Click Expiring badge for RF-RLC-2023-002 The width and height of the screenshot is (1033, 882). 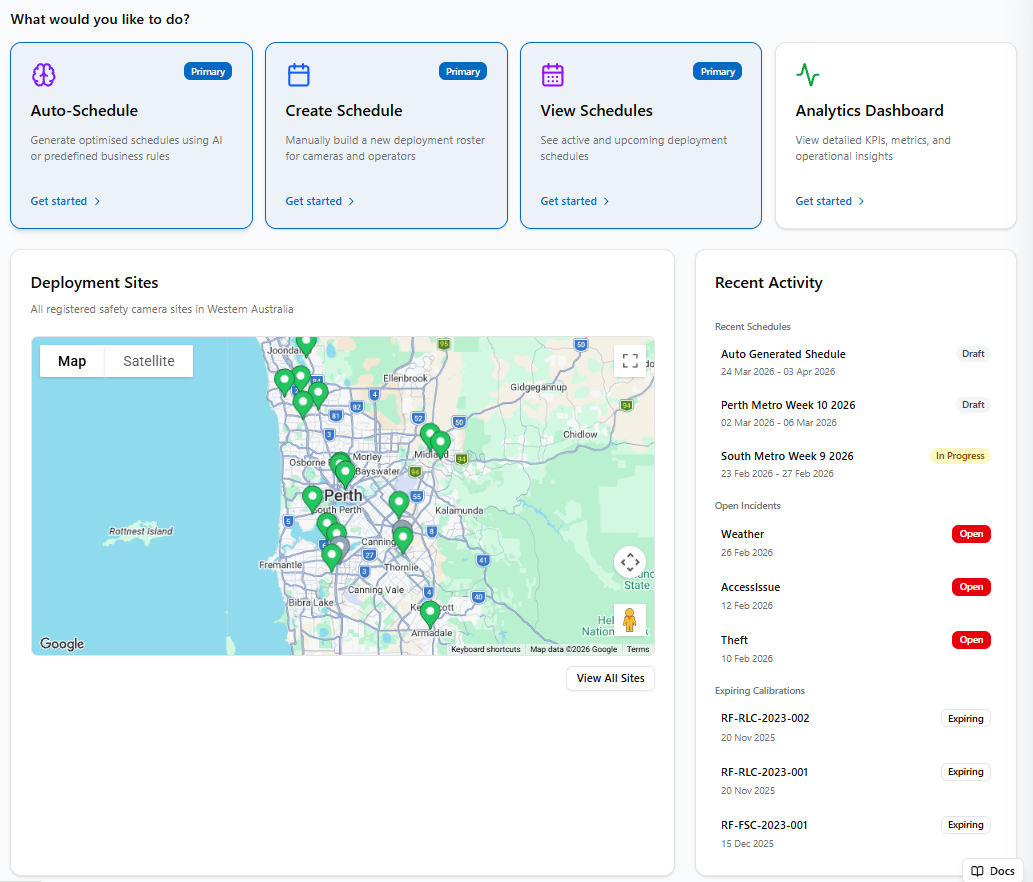[x=966, y=719]
